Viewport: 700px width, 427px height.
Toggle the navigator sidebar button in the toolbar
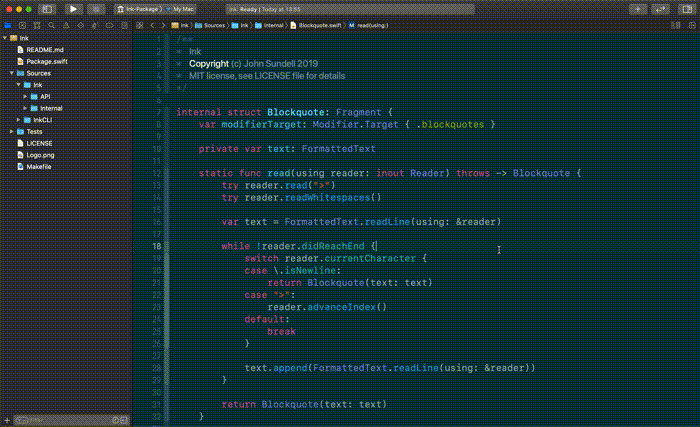click(47, 9)
